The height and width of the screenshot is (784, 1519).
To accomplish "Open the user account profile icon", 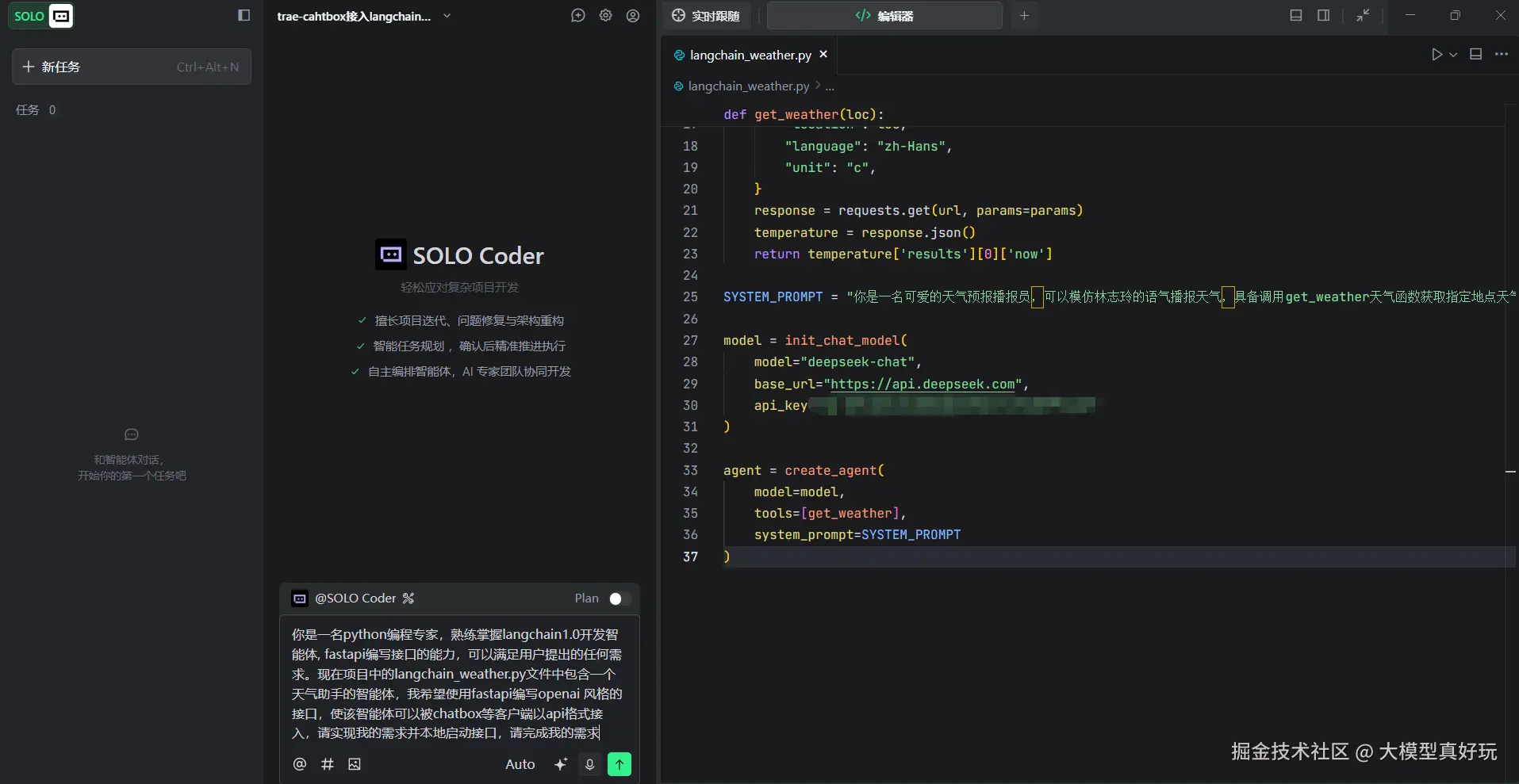I will click(633, 16).
